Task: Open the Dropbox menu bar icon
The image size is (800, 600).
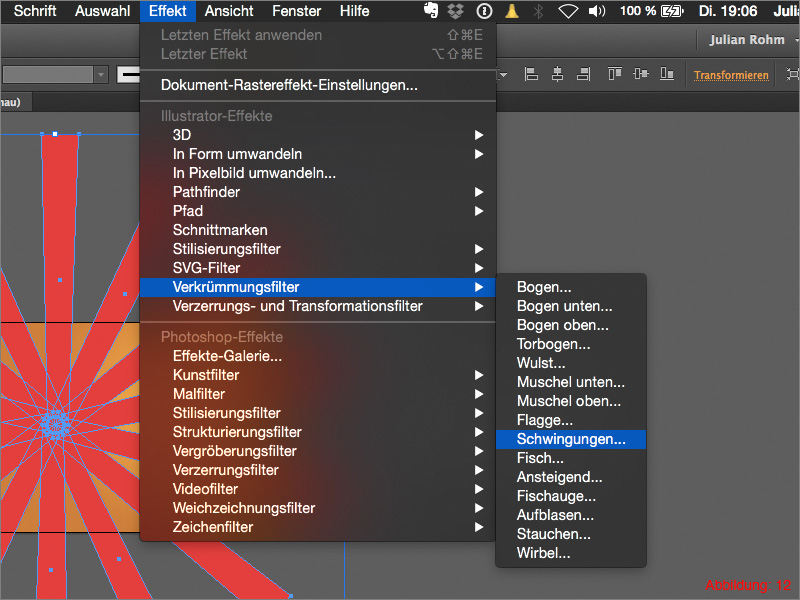Action: pos(454,11)
